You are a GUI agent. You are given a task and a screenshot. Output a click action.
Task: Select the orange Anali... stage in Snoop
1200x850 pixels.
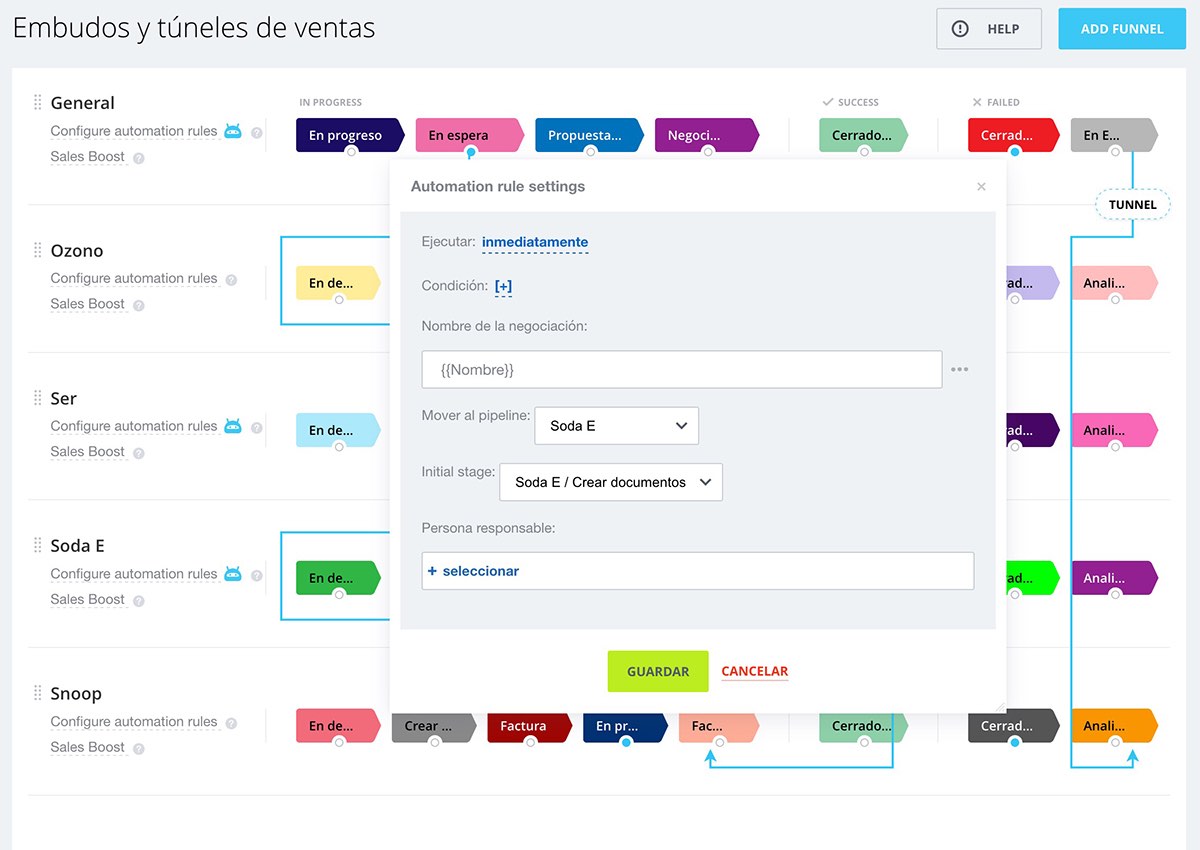click(1111, 726)
